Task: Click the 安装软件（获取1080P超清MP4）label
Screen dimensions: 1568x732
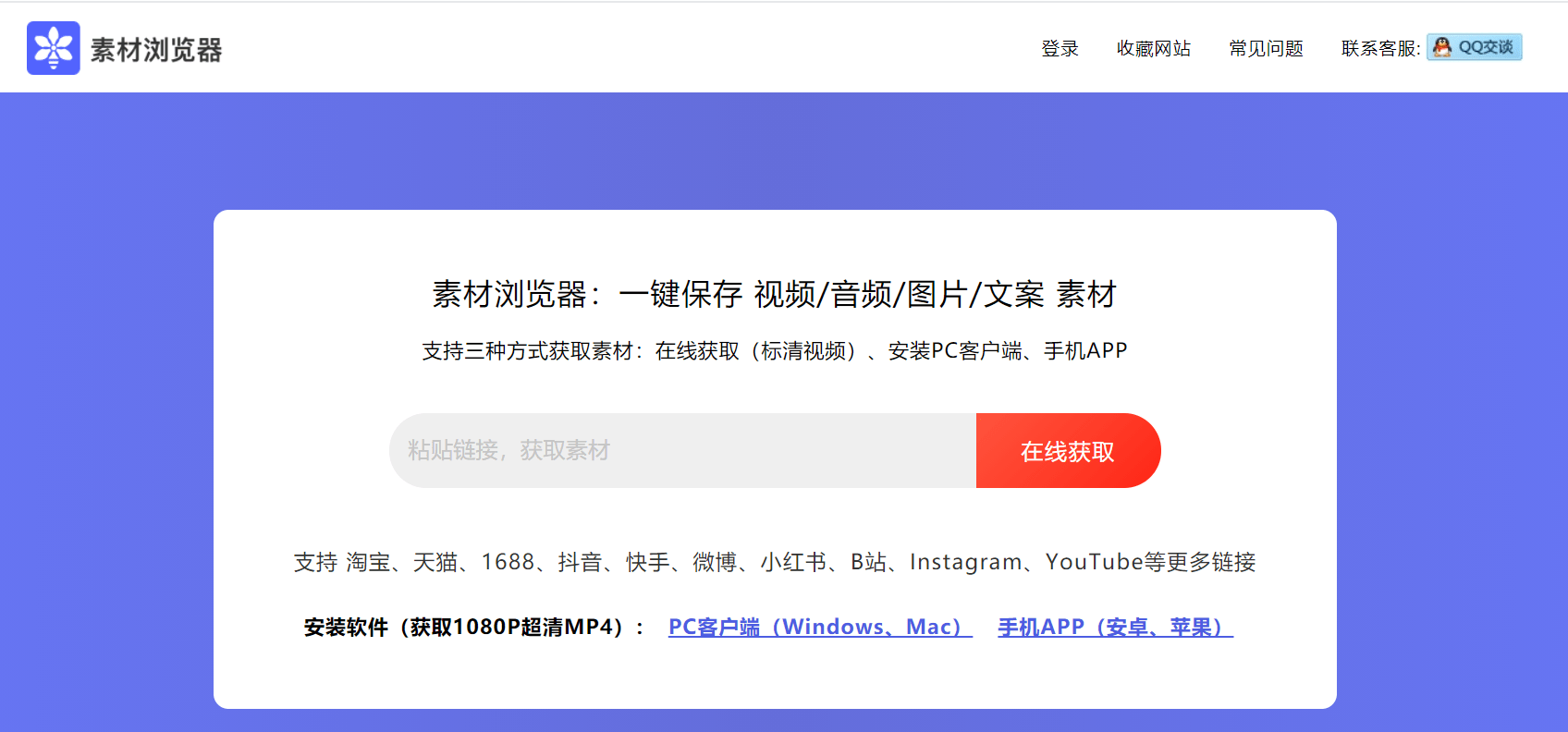Action: tap(474, 627)
